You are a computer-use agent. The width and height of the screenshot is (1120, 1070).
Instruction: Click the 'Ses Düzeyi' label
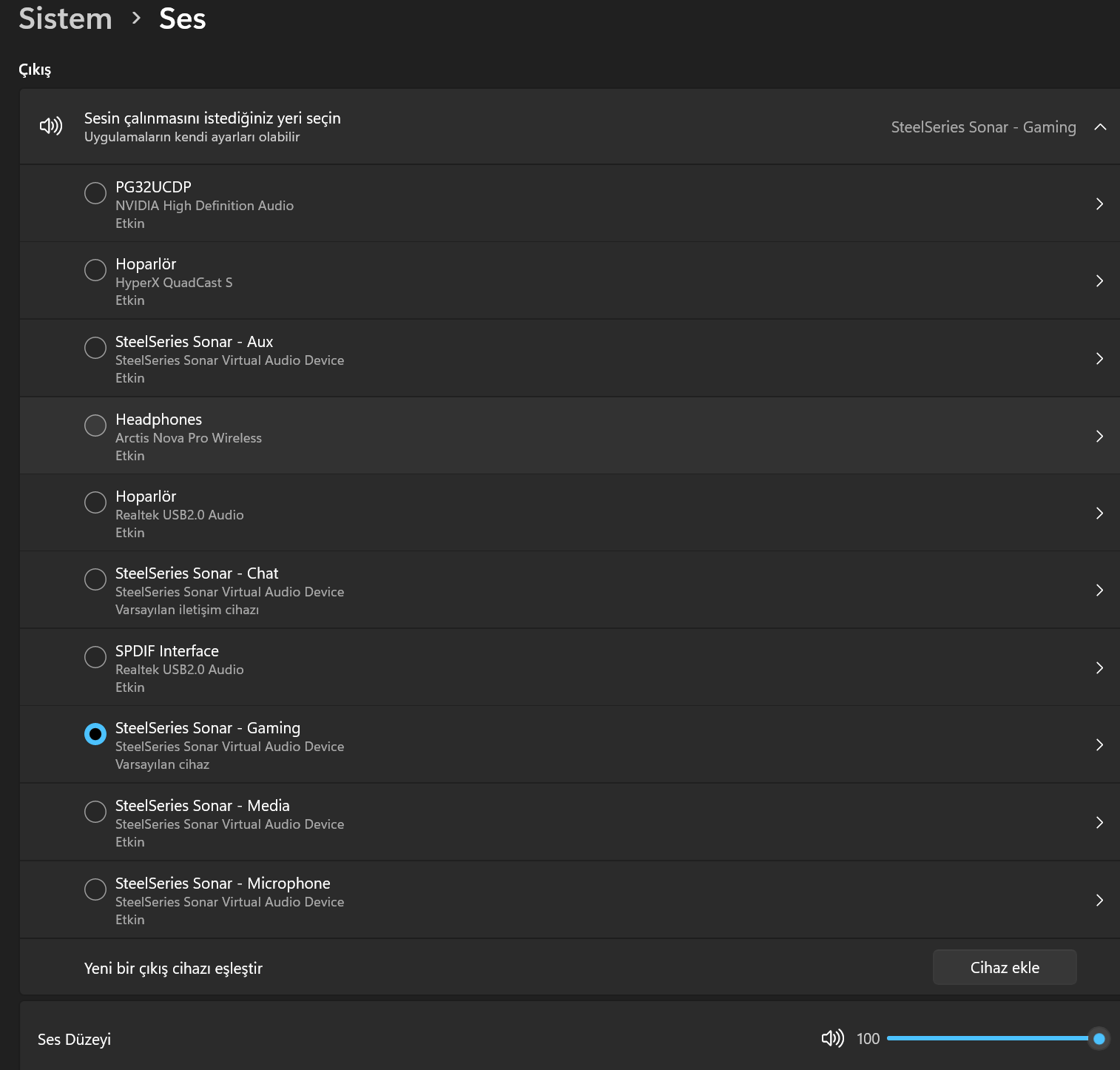click(x=74, y=1040)
